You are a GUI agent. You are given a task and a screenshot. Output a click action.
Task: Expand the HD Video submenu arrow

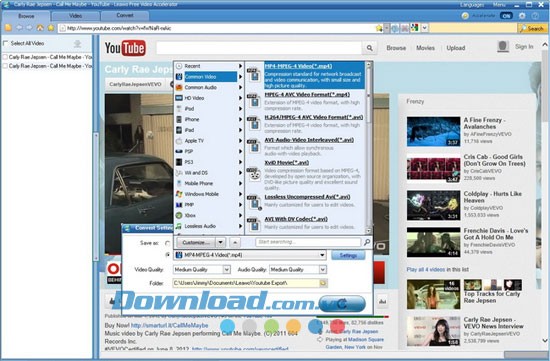241,98
